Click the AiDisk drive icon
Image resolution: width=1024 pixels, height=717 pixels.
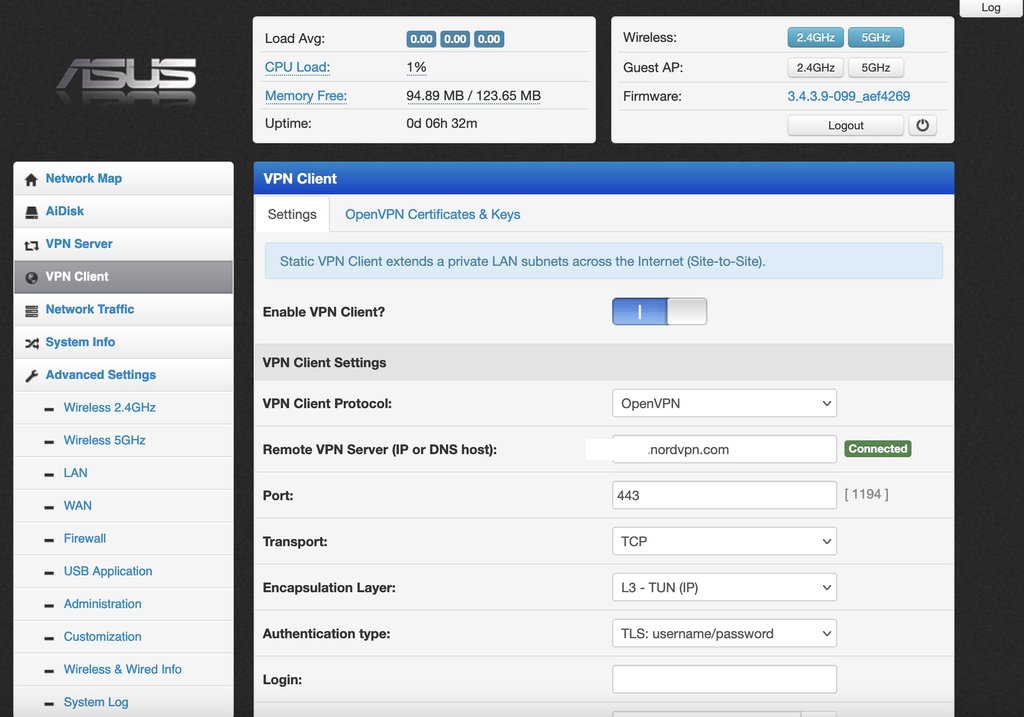click(x=31, y=212)
